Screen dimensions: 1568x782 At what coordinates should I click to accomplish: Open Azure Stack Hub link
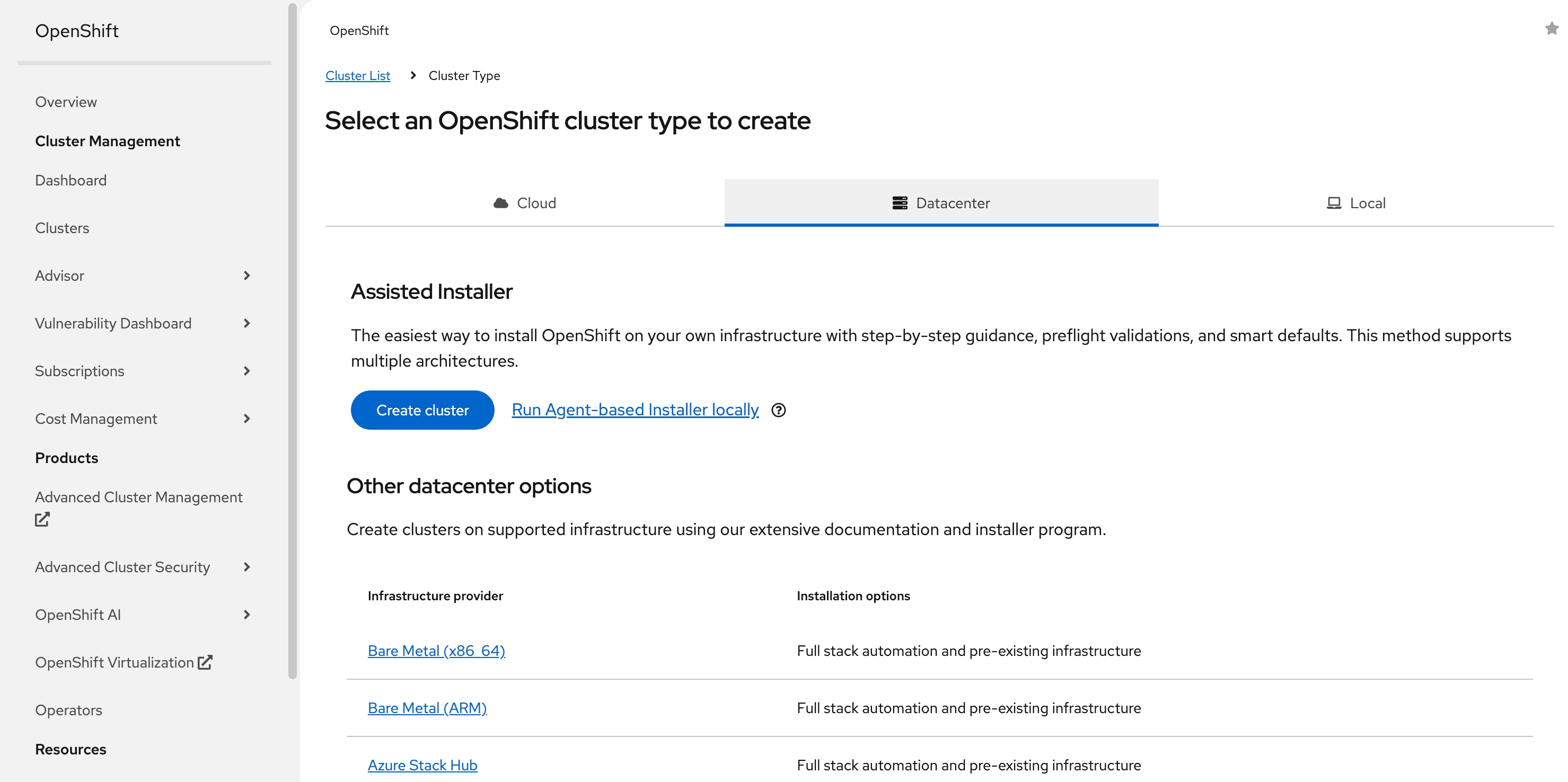click(422, 765)
